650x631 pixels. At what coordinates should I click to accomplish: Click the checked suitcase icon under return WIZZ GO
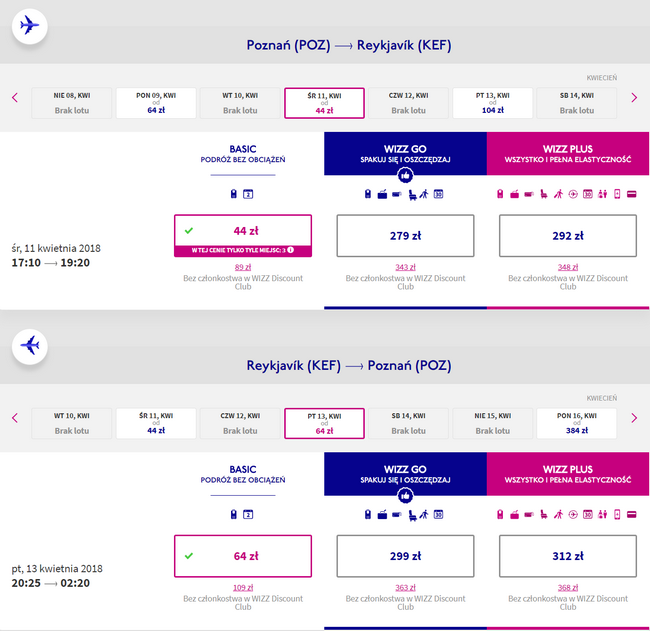click(382, 515)
